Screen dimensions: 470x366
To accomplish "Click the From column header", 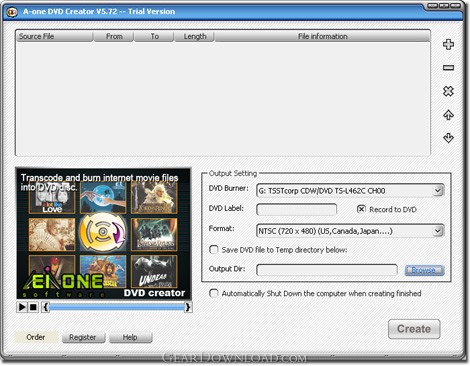I will point(114,36).
